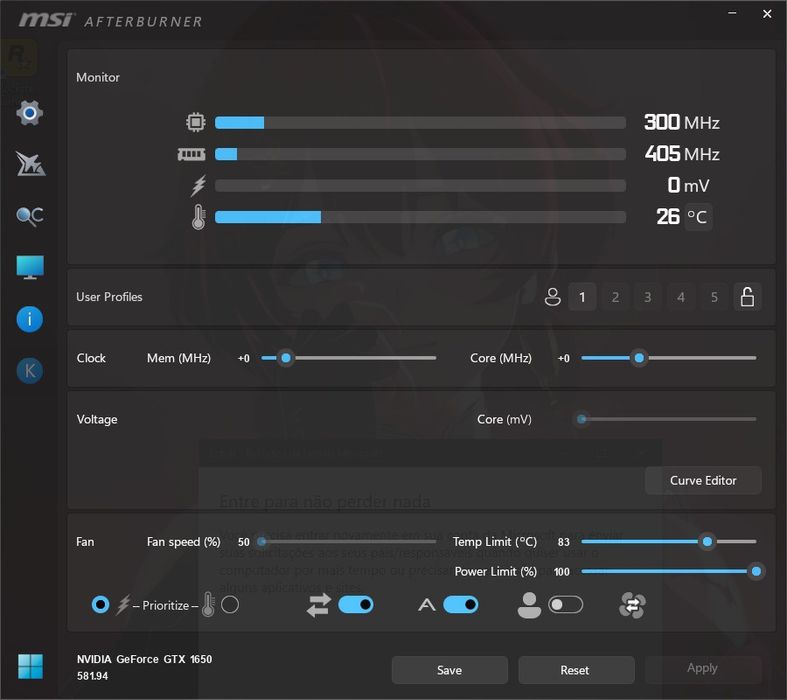Click the temperature monitor bar
787x700 pixels.
pos(420,217)
